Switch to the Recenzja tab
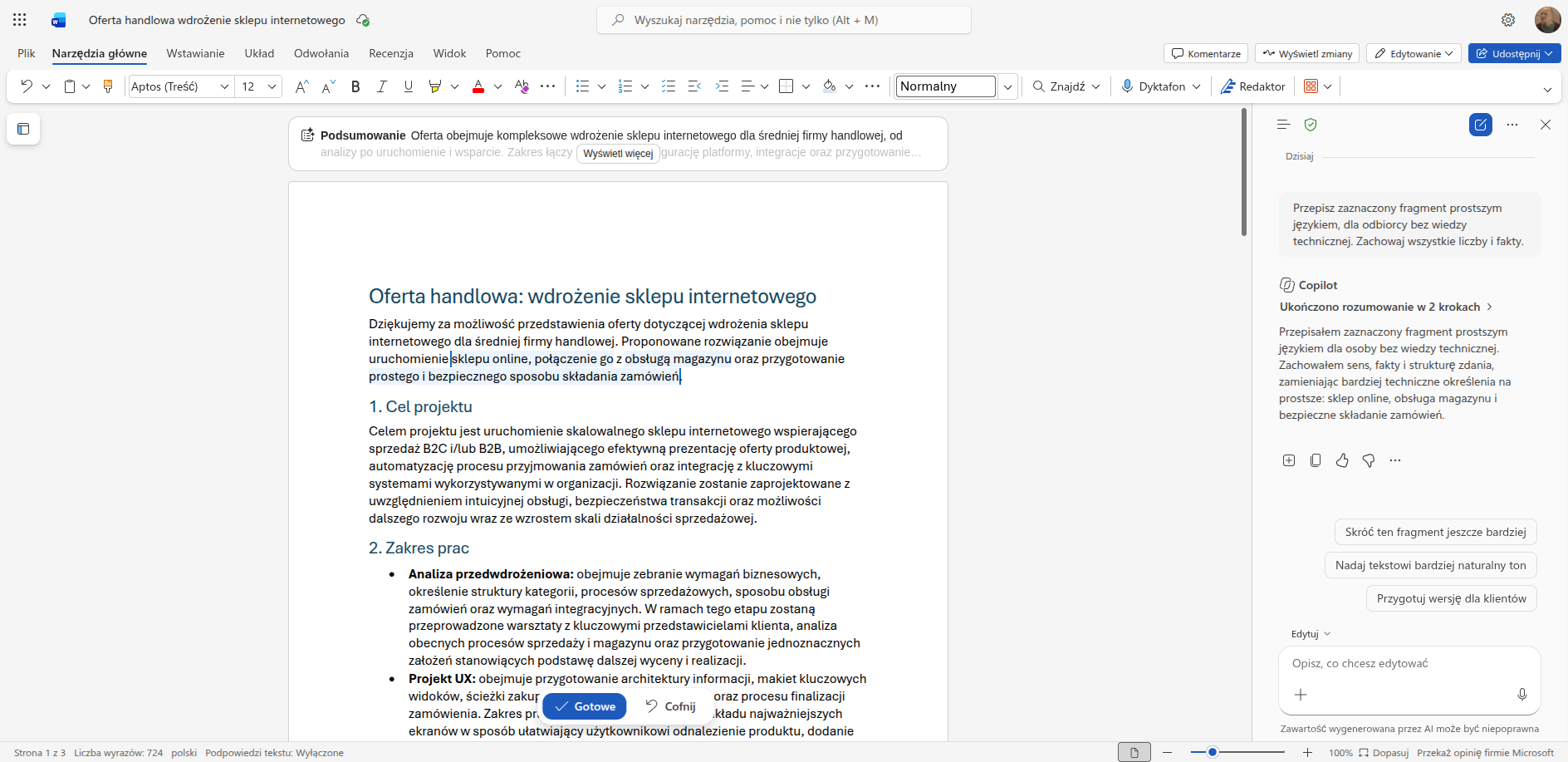This screenshot has width=1568, height=762. (391, 53)
